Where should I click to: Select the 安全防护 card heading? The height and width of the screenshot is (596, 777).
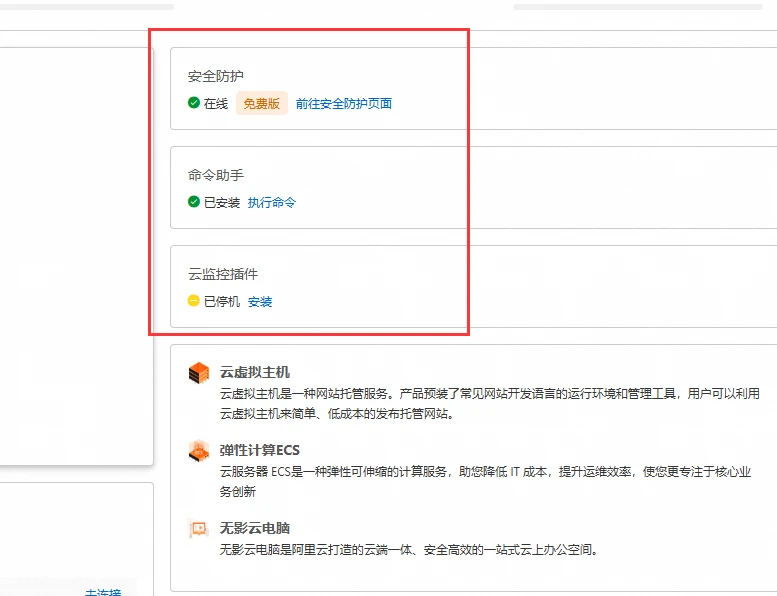pos(216,76)
